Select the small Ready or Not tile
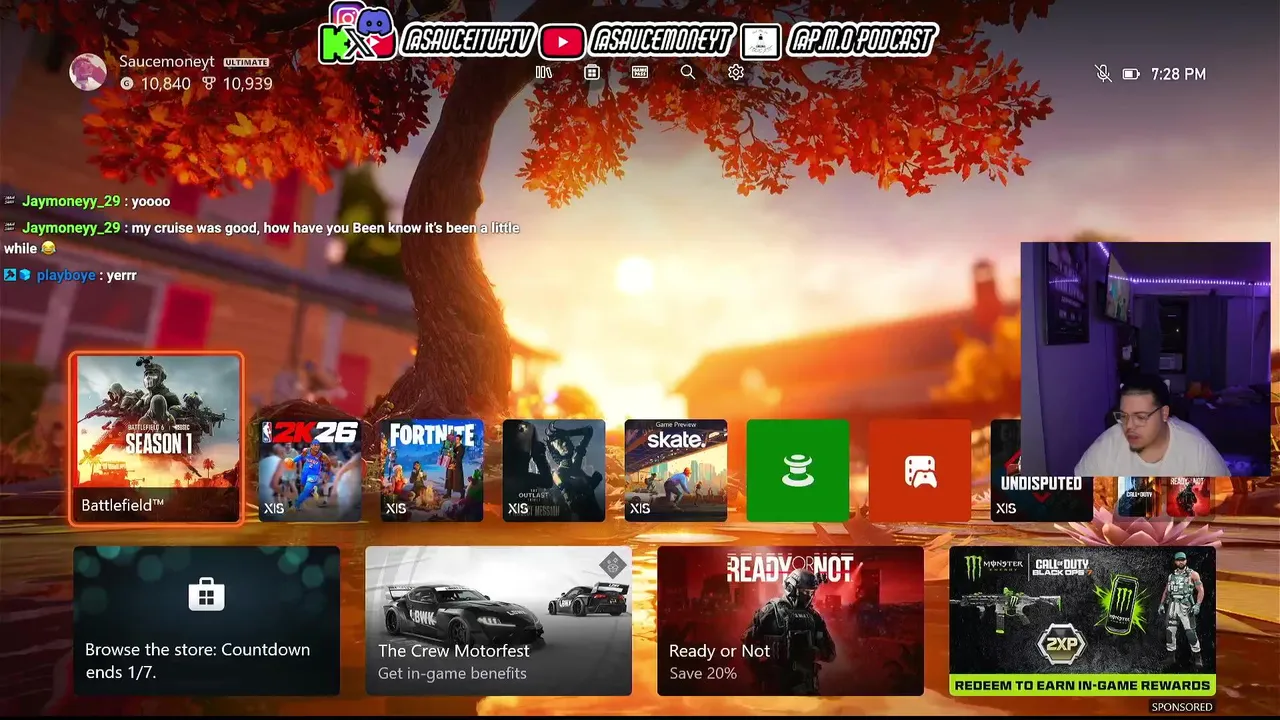This screenshot has height=720, width=1280. tap(1188, 497)
